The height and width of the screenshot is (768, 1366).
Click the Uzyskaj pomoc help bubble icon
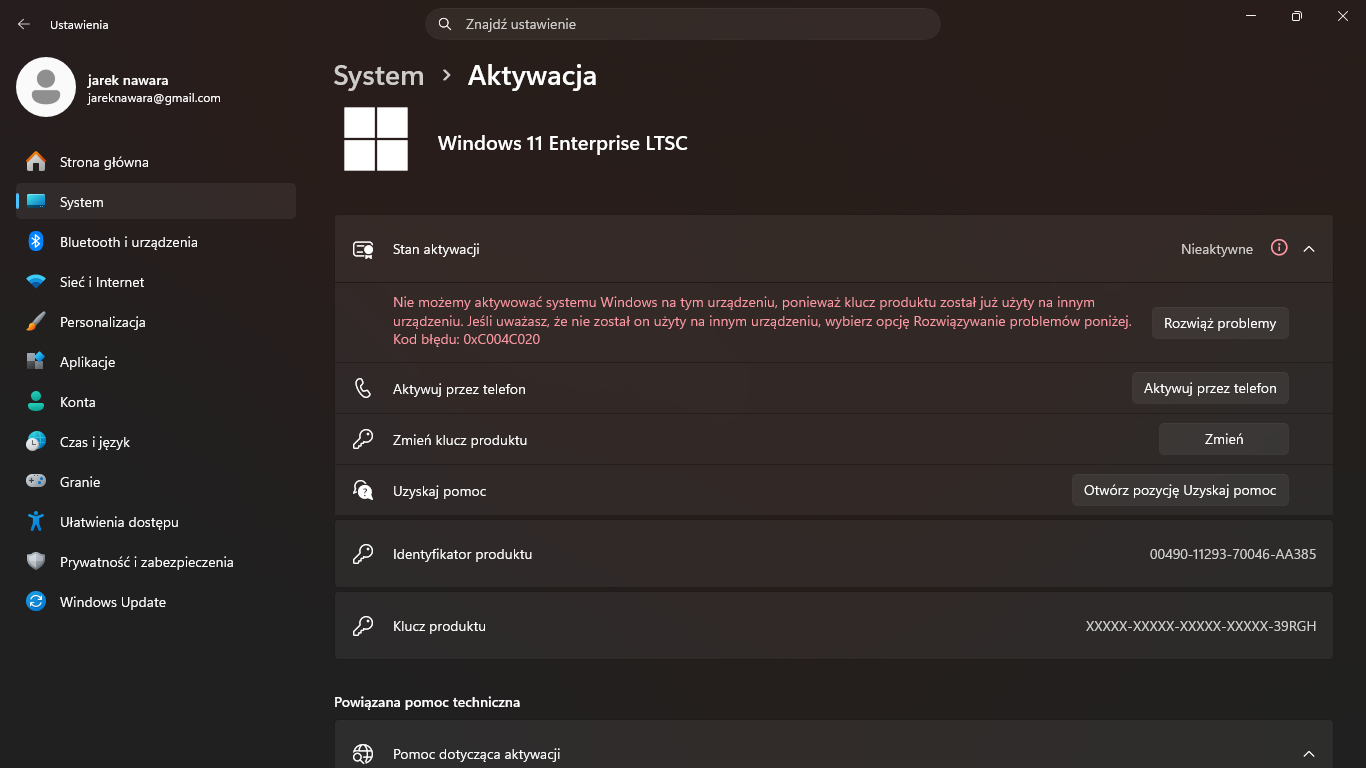coord(363,490)
